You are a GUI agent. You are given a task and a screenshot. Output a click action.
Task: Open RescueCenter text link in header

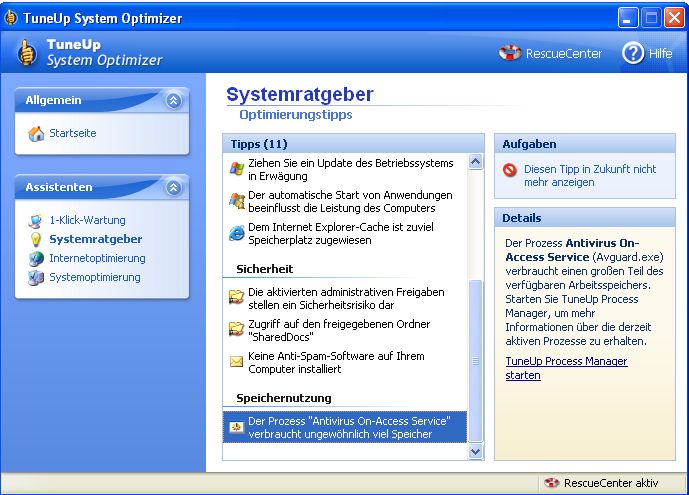(564, 54)
